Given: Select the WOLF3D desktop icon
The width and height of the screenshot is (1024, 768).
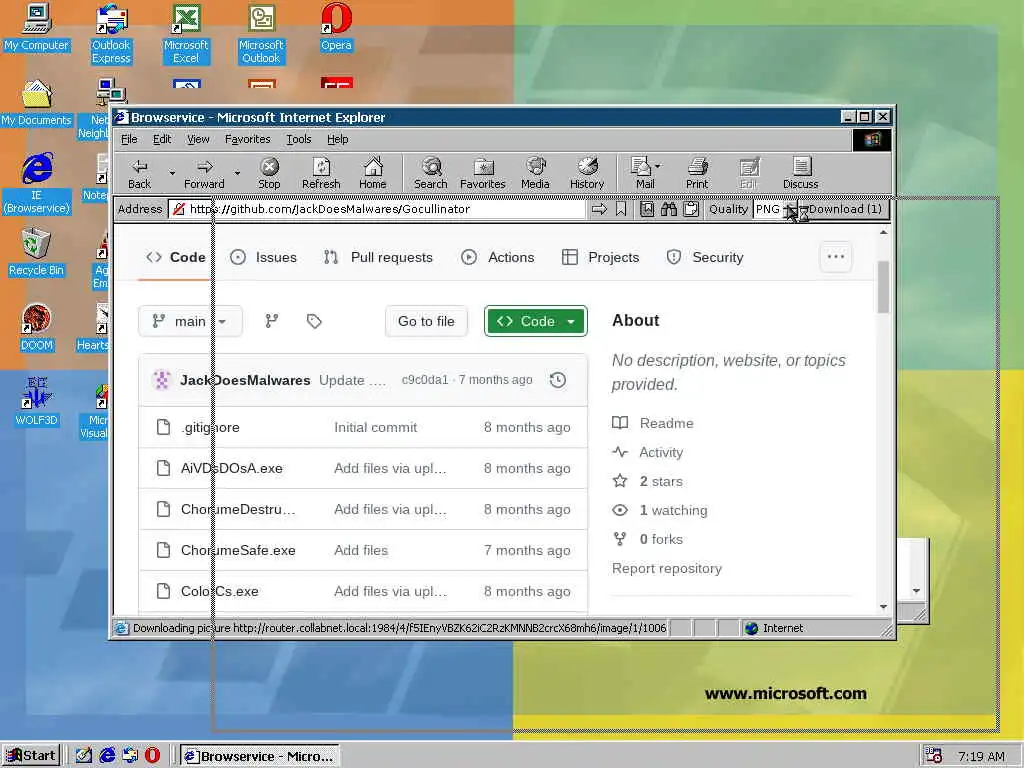Looking at the screenshot, I should click(37, 402).
